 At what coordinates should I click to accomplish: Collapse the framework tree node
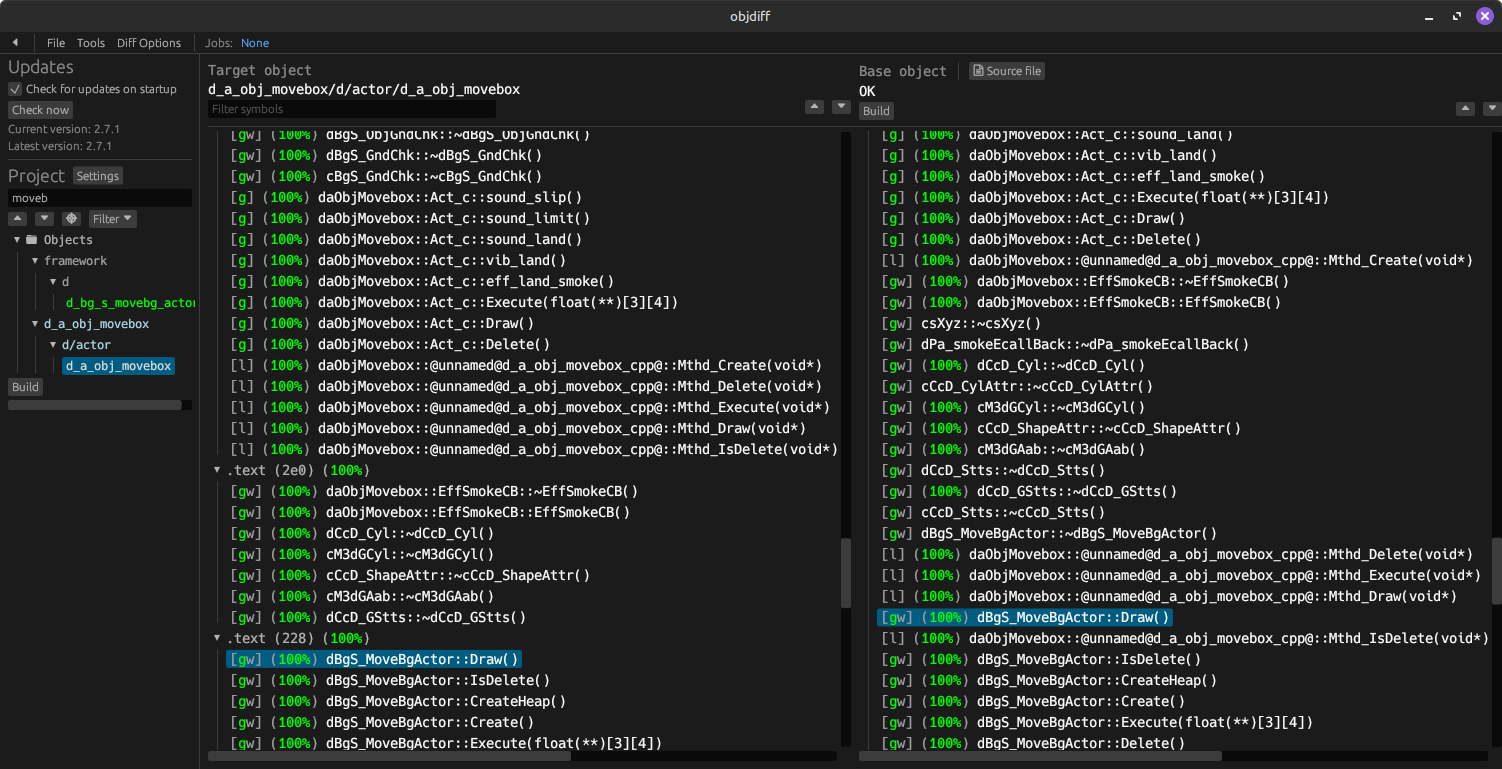35,261
